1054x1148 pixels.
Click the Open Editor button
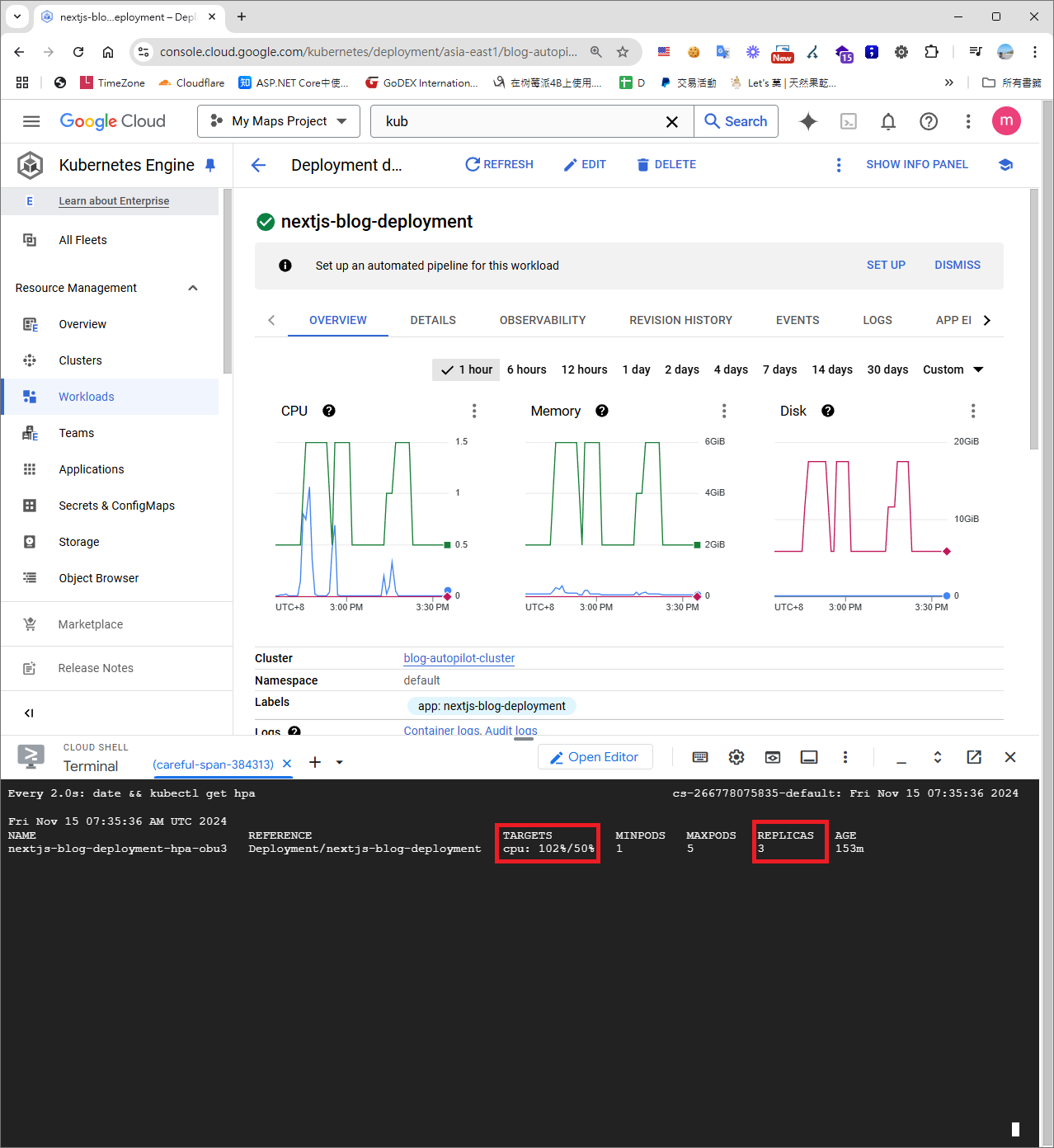595,757
